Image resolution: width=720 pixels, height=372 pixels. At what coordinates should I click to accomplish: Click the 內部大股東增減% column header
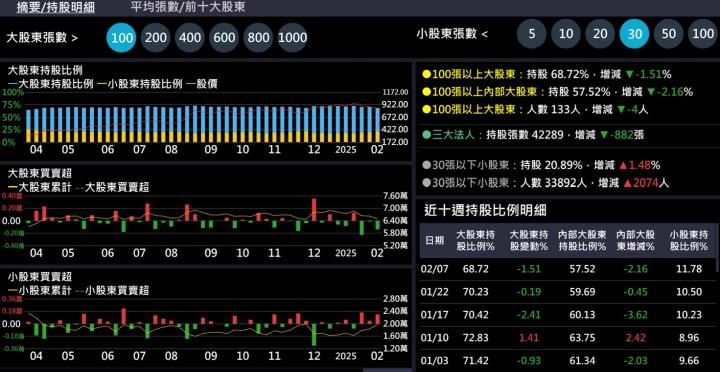tap(636, 240)
